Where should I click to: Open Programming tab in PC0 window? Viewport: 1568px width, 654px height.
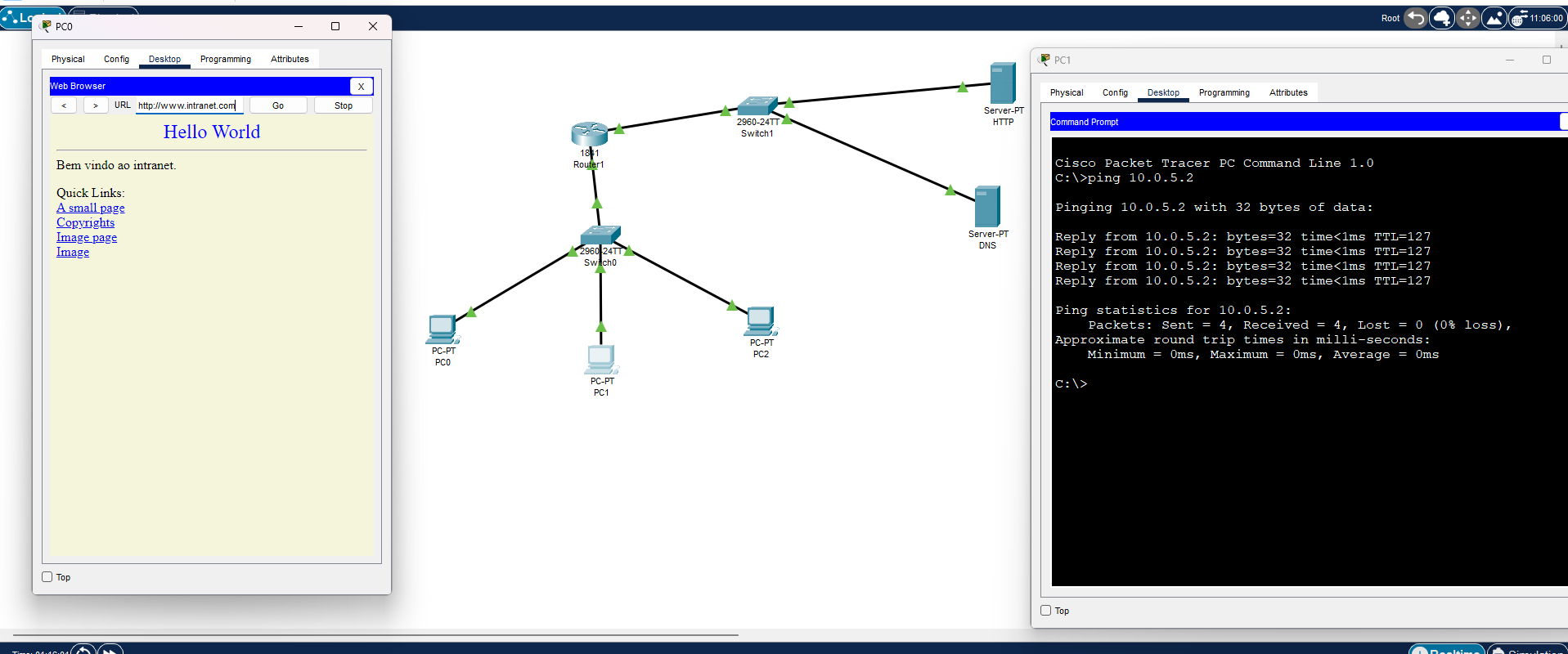pos(226,59)
